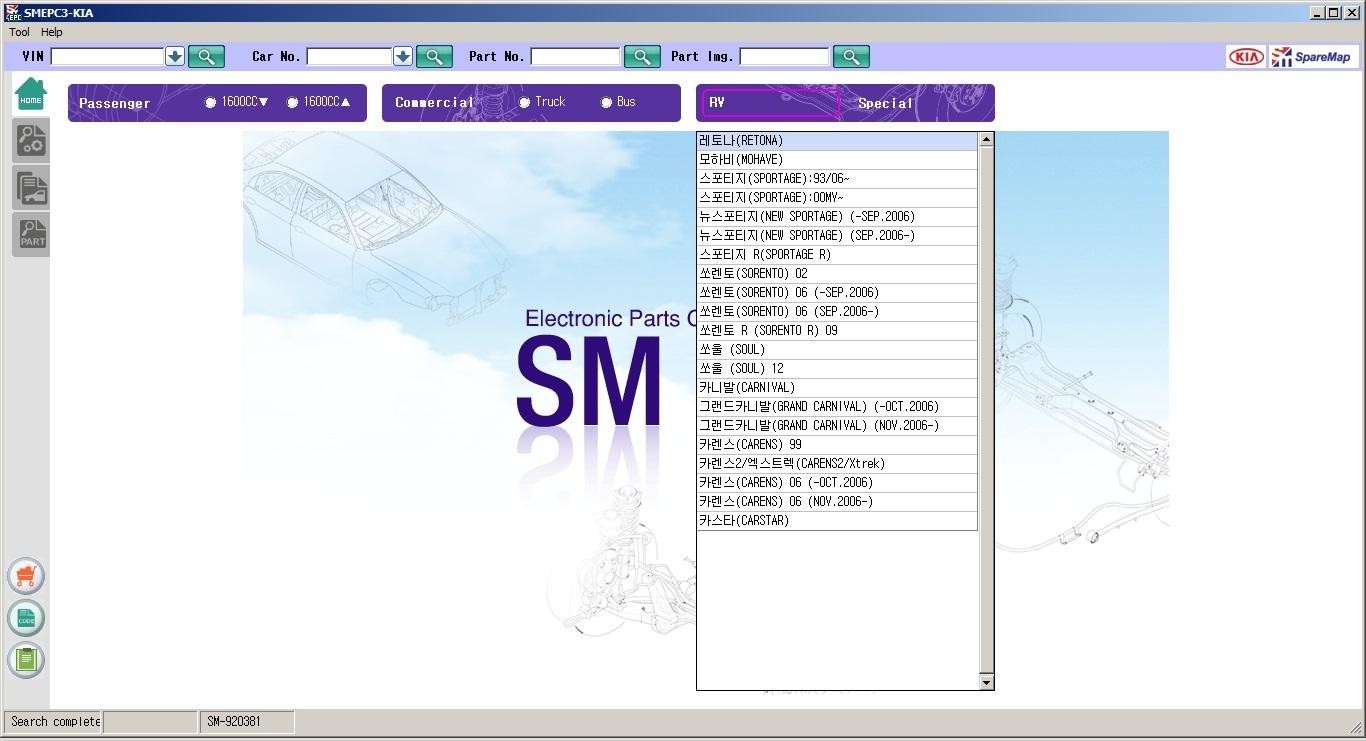Select NEW SPORTAGE (-SEP.2006) entry

click(837, 217)
